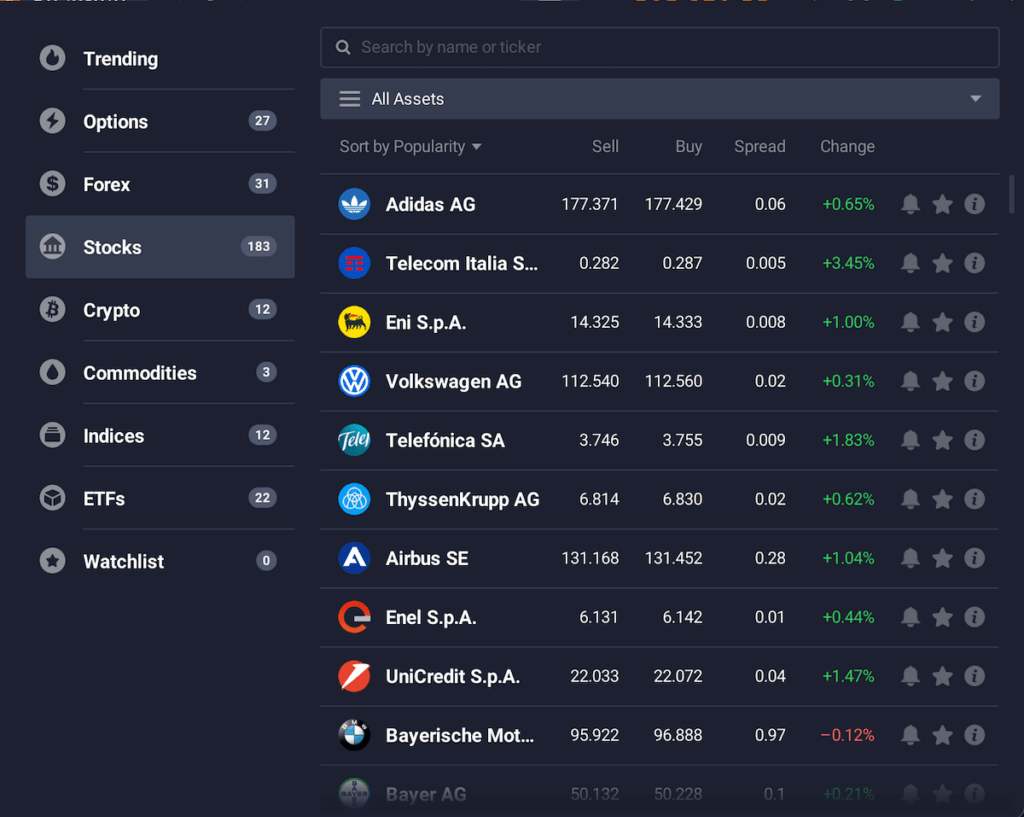Star Telefónica SA as a favorite
The width and height of the screenshot is (1024, 817).
942,440
